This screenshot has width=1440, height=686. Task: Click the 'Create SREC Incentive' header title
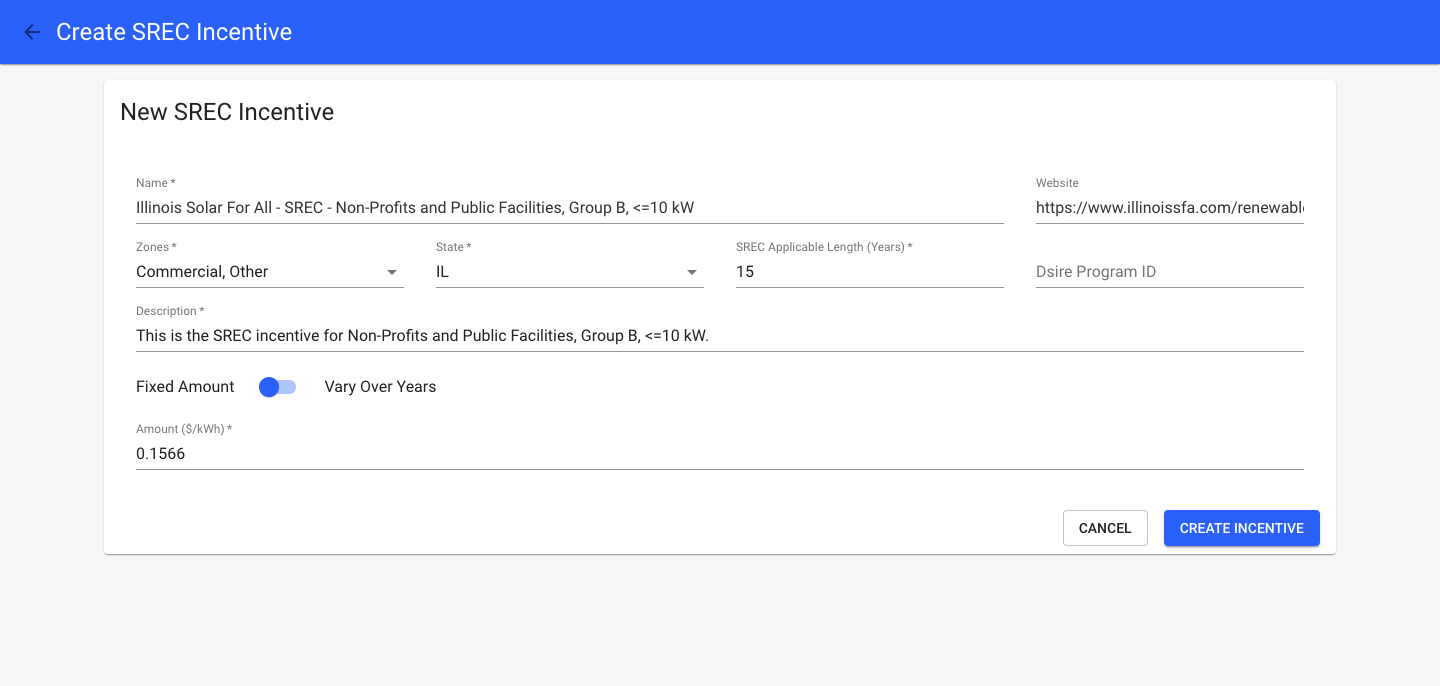click(x=174, y=32)
